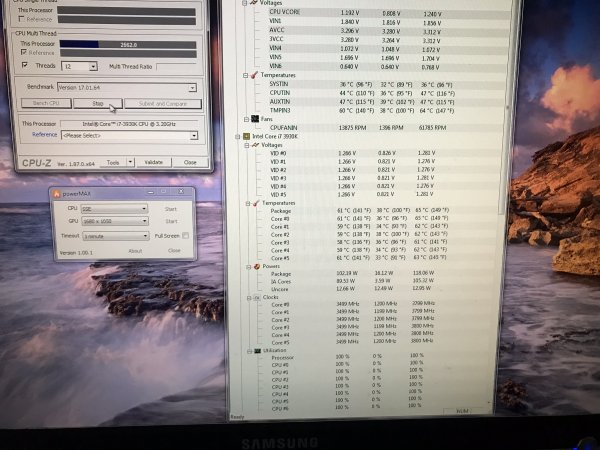Toggle the Threads checkbox
600x450 pixels.
25,65
